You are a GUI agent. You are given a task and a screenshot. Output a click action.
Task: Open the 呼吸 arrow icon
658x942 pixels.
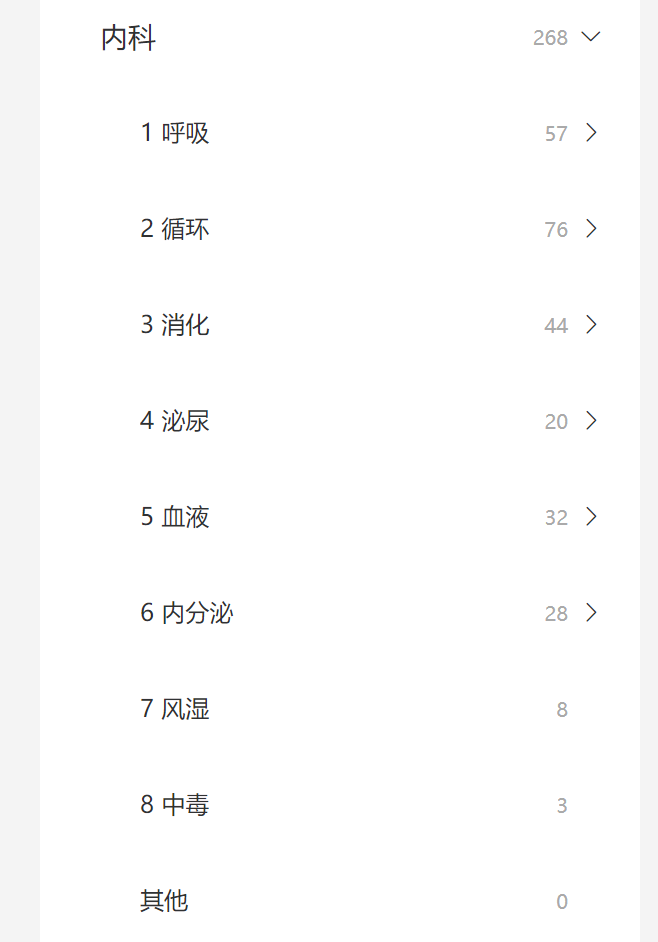(591, 133)
